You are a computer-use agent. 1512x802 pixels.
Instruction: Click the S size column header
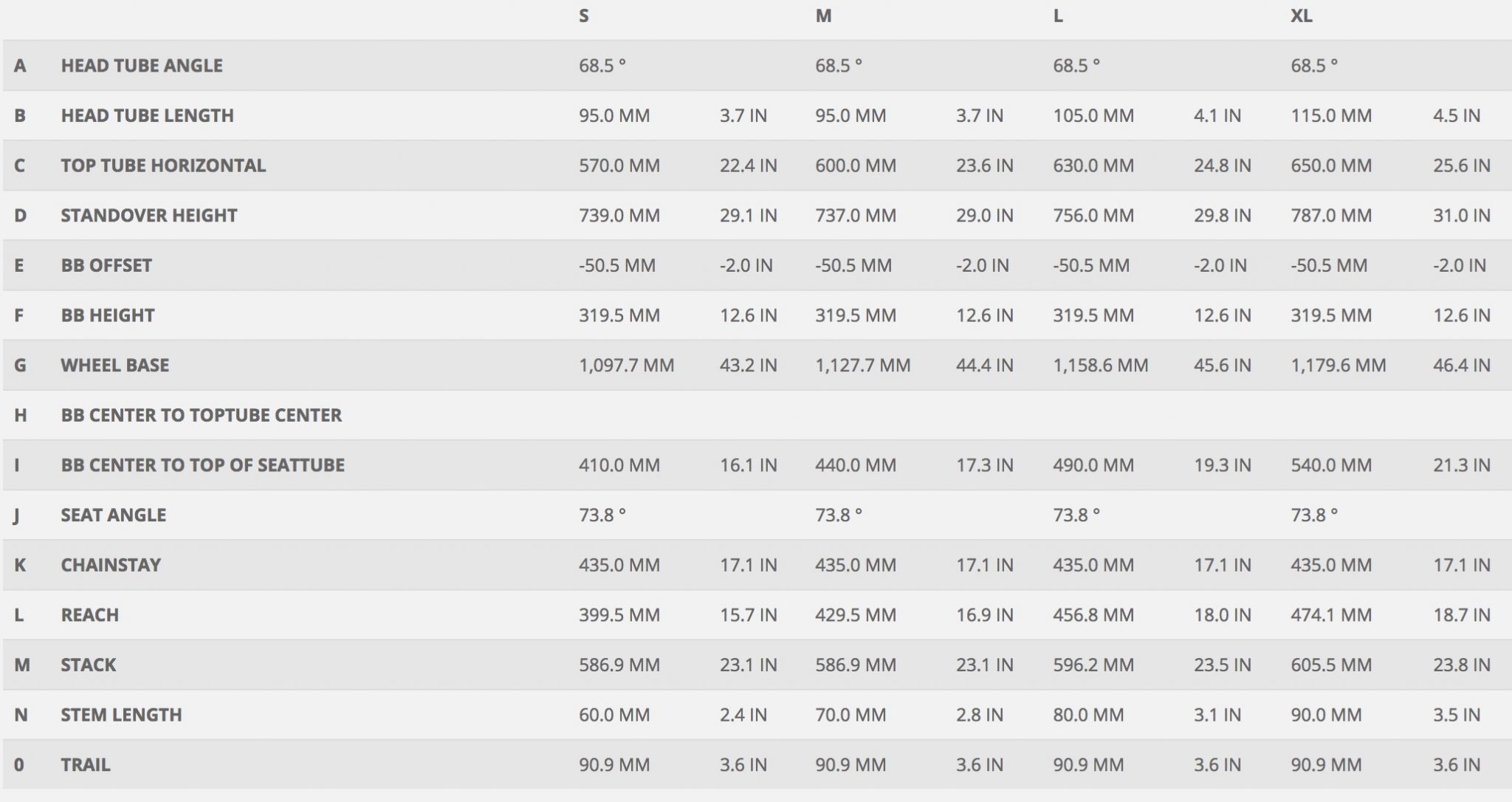pyautogui.click(x=584, y=16)
